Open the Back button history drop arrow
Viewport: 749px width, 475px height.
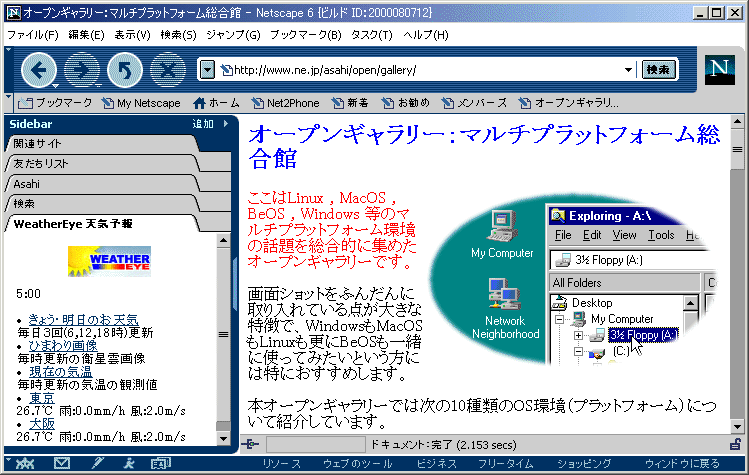click(55, 86)
